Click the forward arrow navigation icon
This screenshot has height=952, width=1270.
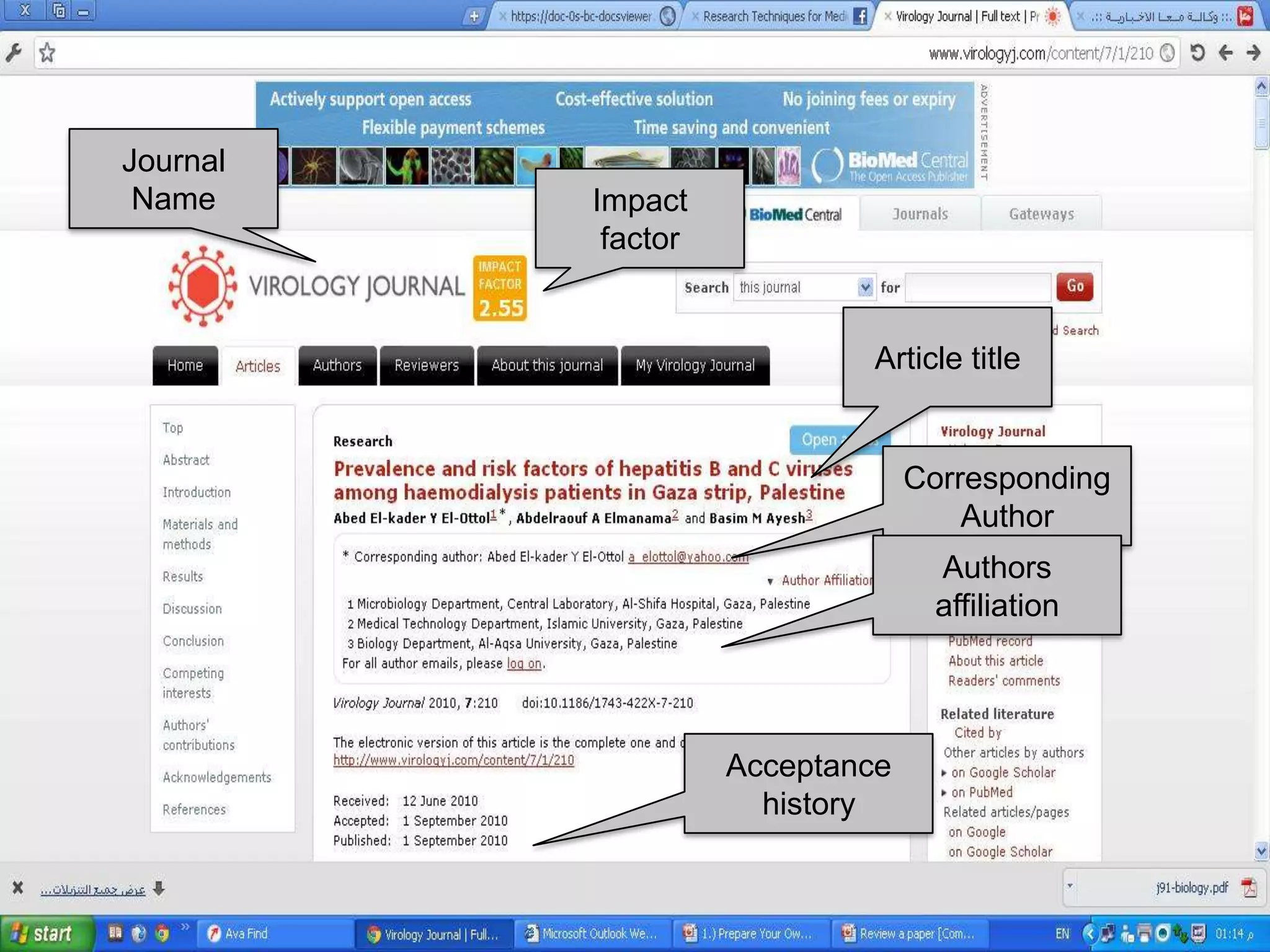click(1253, 53)
